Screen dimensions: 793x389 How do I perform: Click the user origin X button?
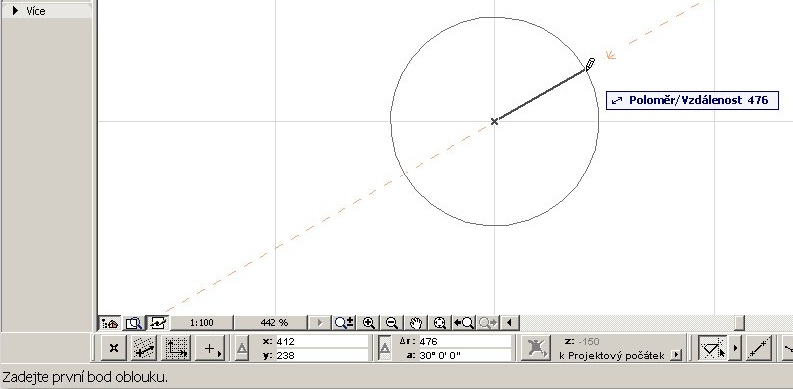pos(114,348)
